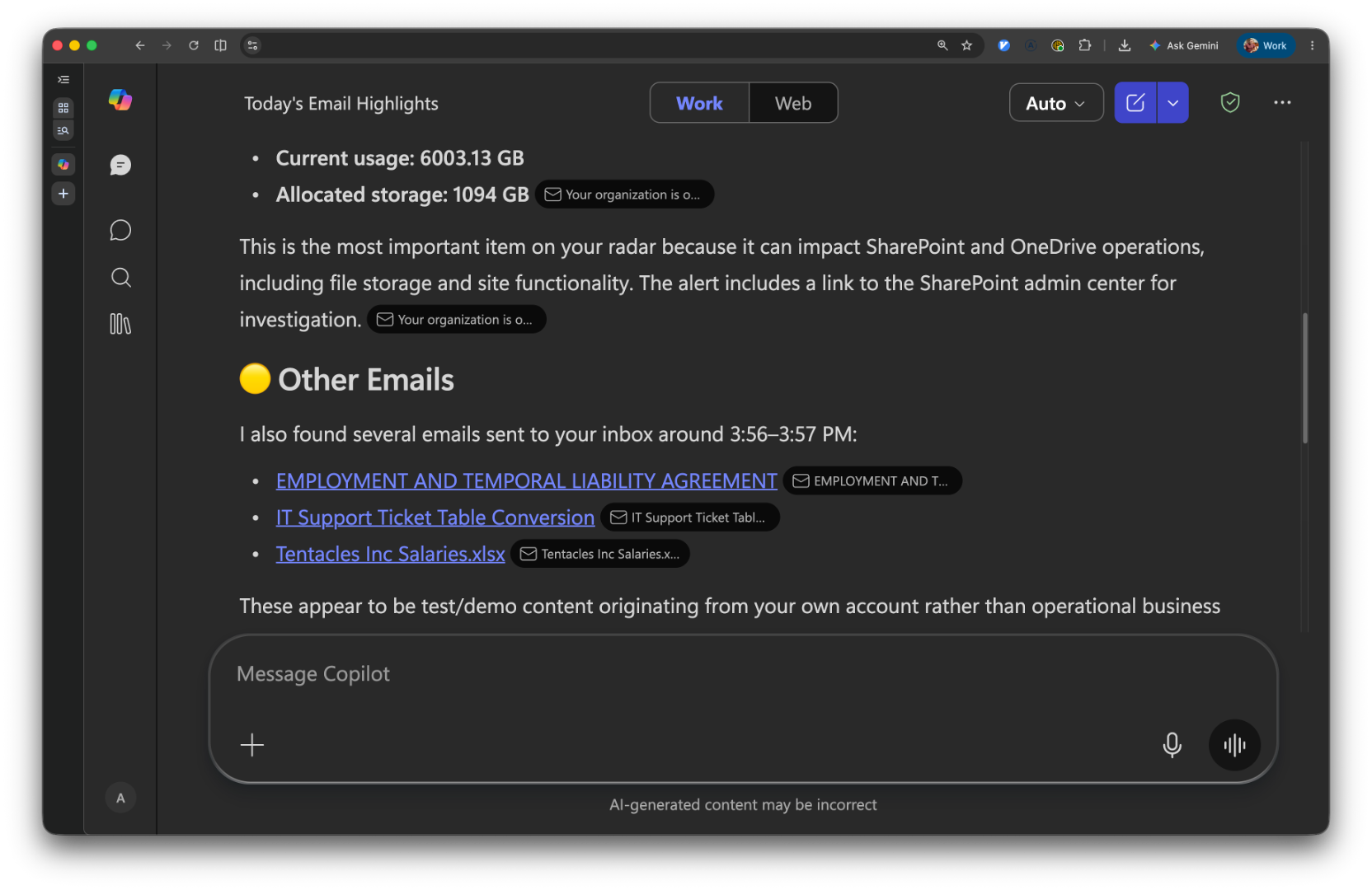Select the pinned Copilot tab
The width and height of the screenshot is (1372, 890).
63,165
